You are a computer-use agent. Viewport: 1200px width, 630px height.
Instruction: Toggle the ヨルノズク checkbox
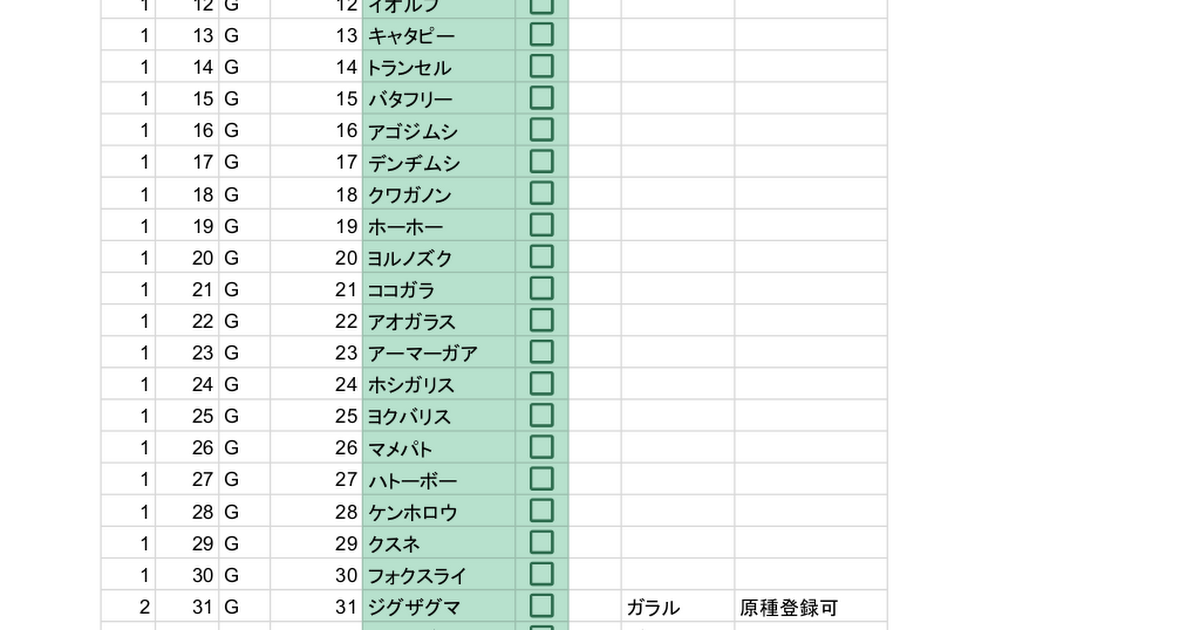(x=541, y=257)
